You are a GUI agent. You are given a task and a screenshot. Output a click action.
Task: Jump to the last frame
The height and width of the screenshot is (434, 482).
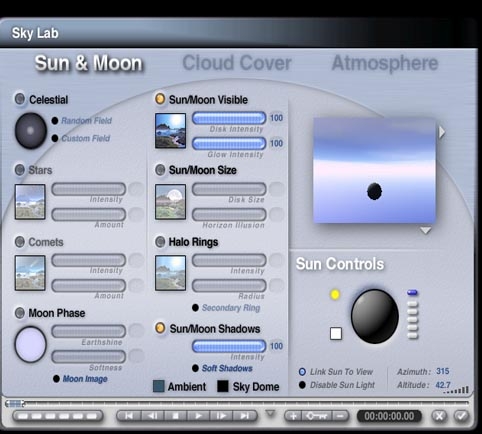pos(244,416)
